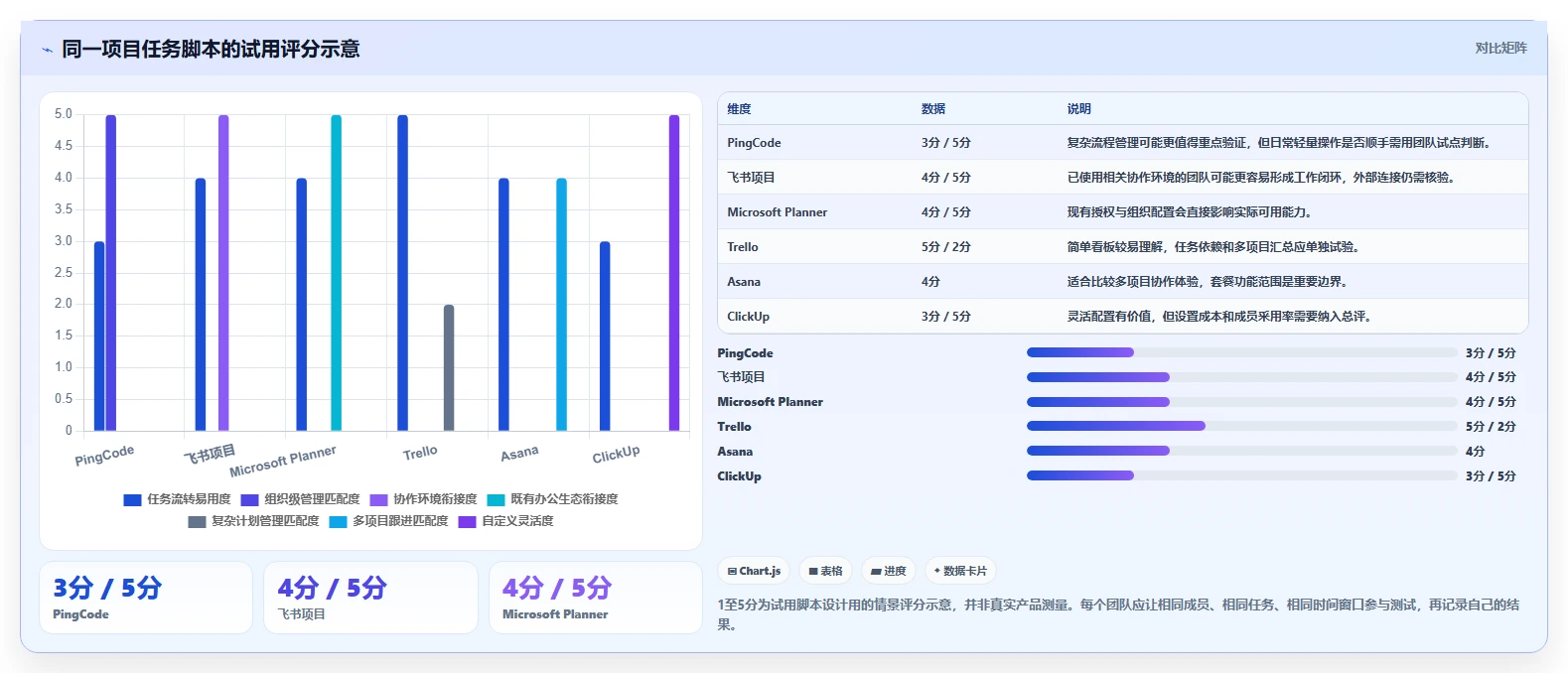The height and width of the screenshot is (673, 1568).
Task: Toggle the 多项目跟进匹配度 legend entry
Action: (x=388, y=521)
